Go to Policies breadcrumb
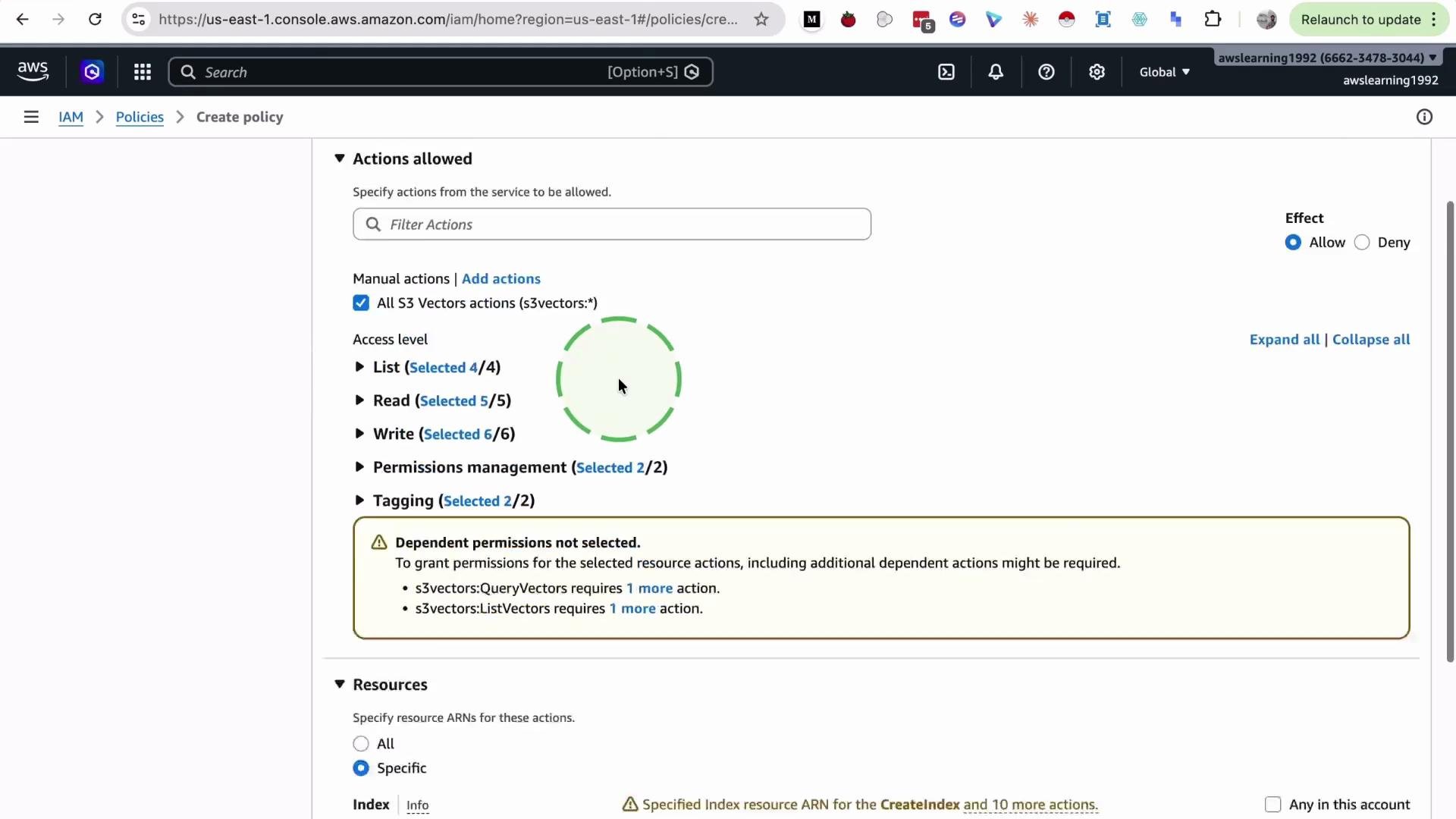1456x819 pixels. point(140,117)
